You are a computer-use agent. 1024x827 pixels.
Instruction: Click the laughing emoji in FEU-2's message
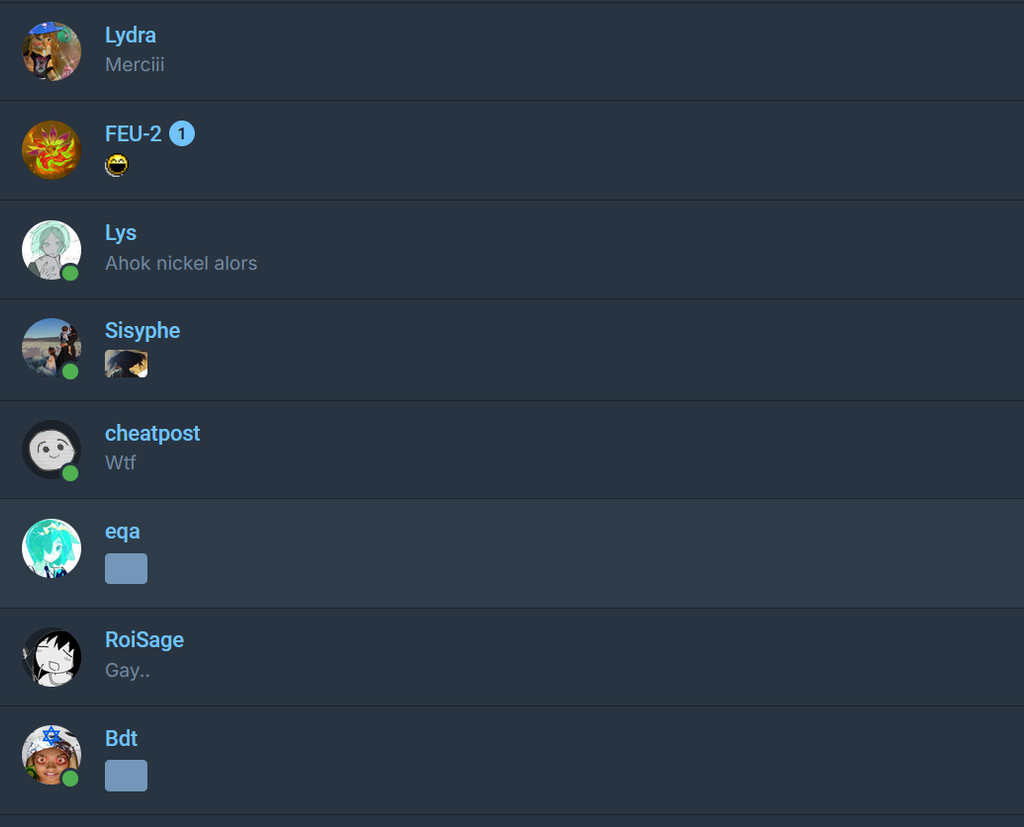coord(117,166)
